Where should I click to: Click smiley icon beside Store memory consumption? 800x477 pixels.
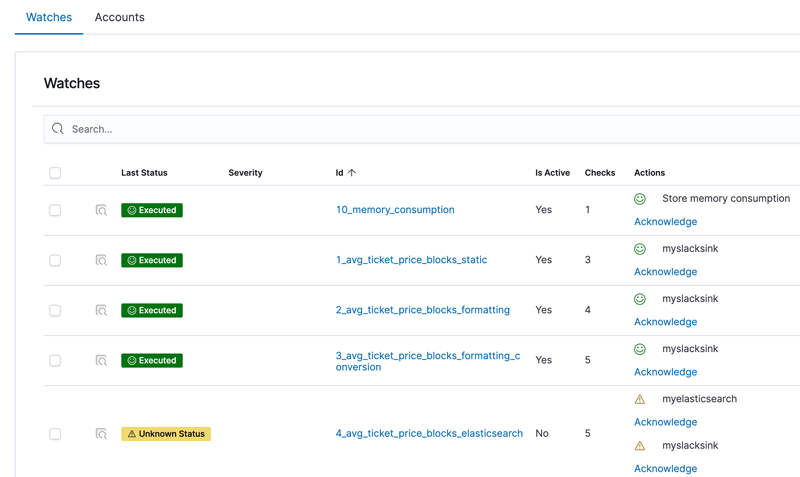point(640,199)
